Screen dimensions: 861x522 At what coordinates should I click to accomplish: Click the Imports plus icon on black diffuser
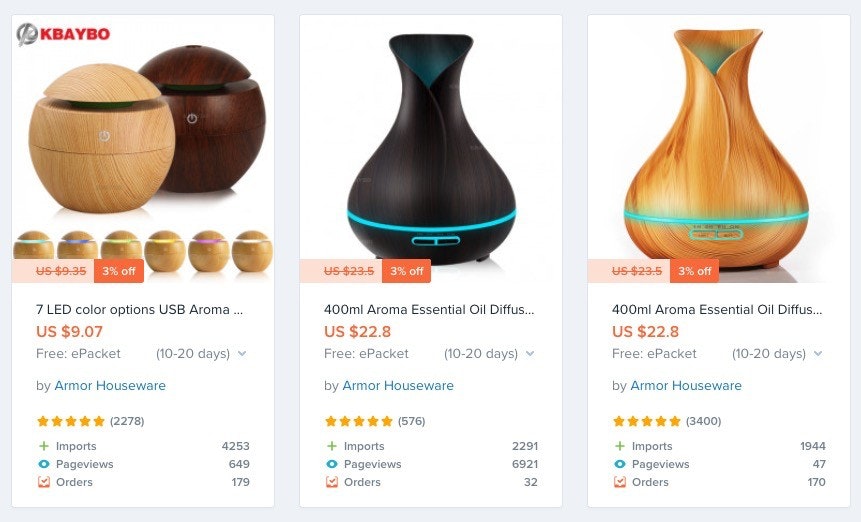click(332, 446)
